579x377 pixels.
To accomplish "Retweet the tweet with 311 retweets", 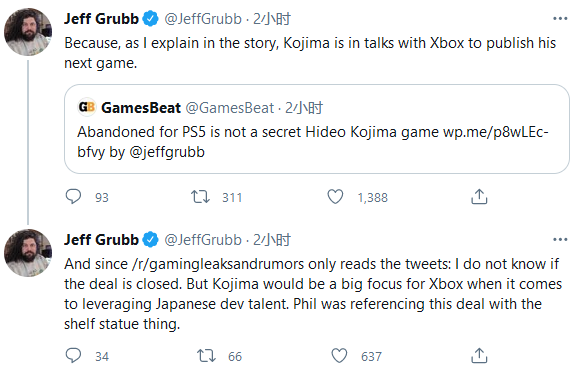I will click(x=200, y=197).
